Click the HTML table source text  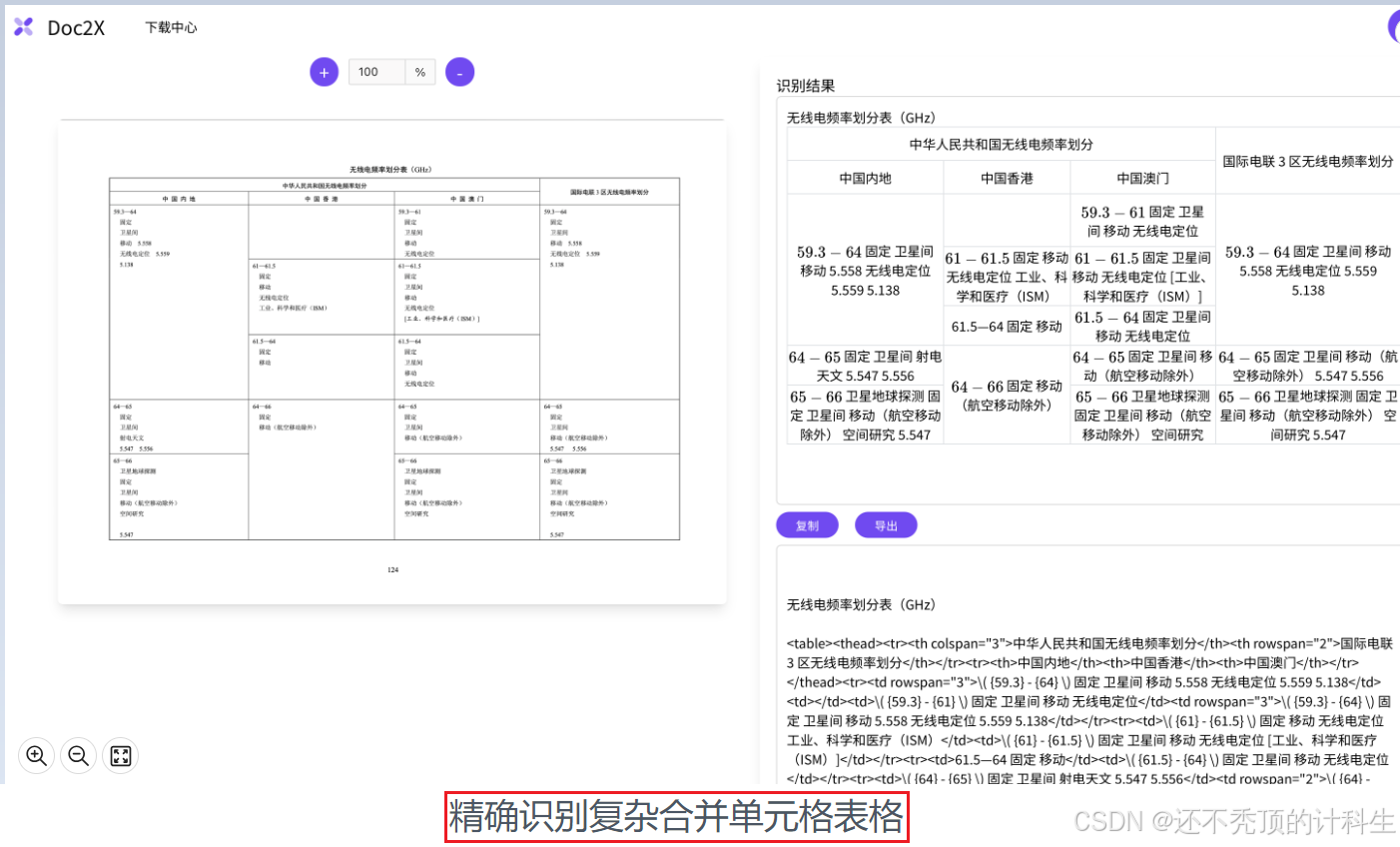[x=1089, y=711]
